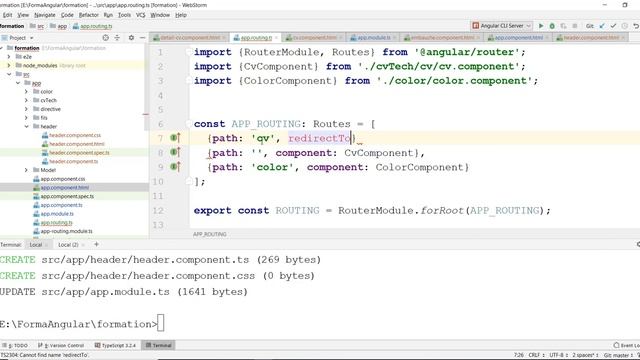
Task: Click the green Debug bug icon
Action: [552, 26]
